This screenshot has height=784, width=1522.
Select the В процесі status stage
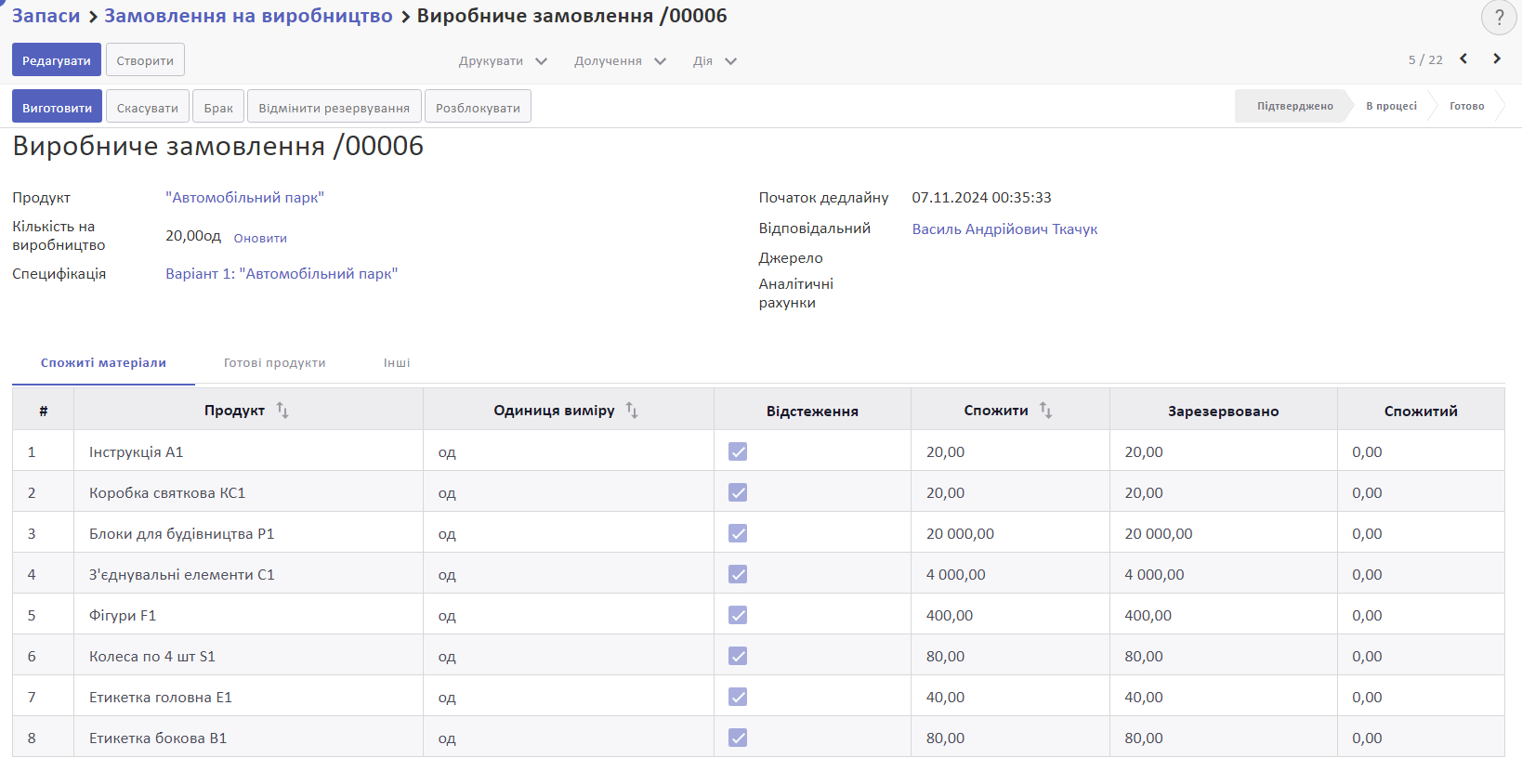click(1391, 107)
